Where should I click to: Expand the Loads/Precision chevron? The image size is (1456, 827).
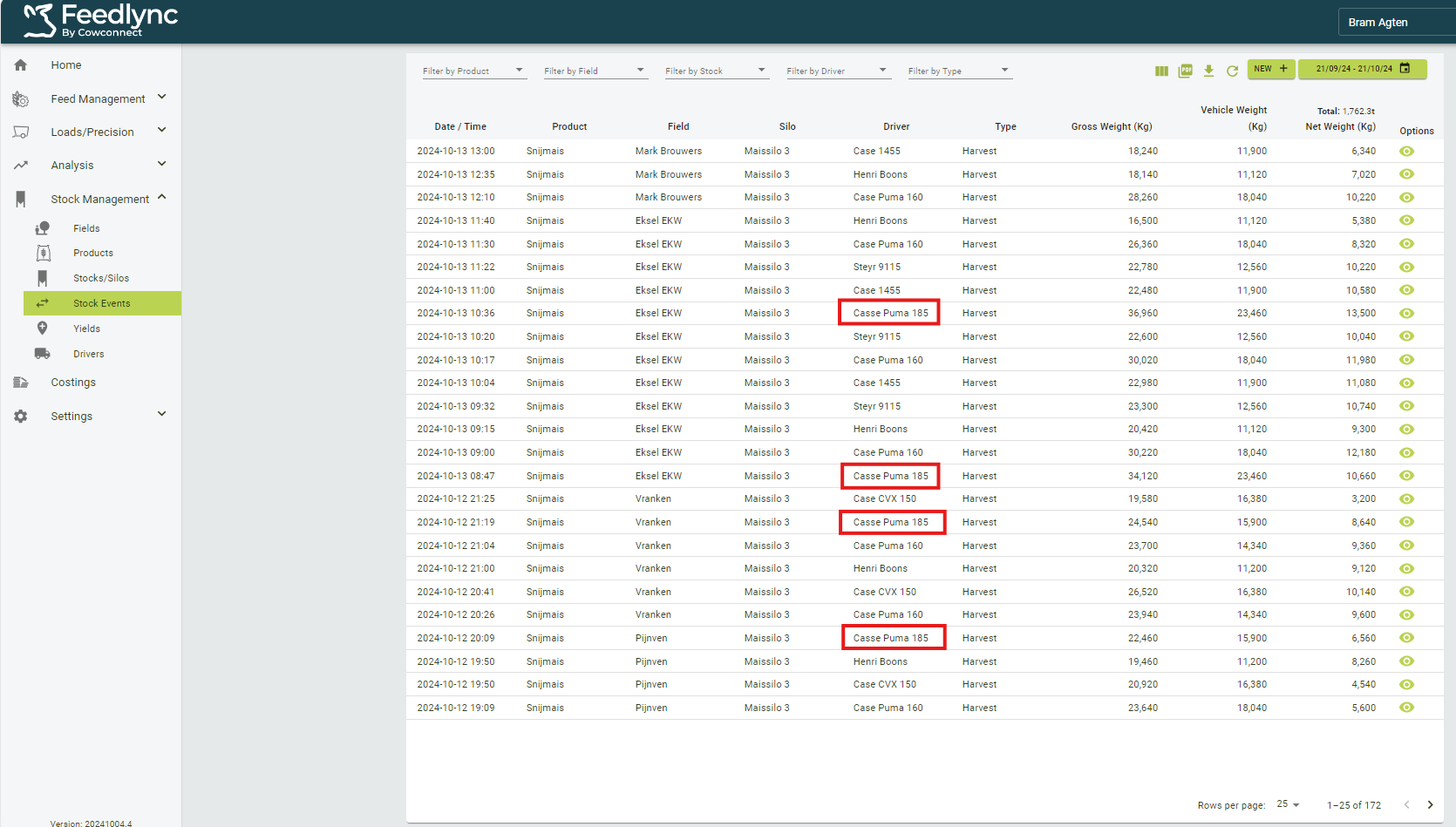[162, 131]
